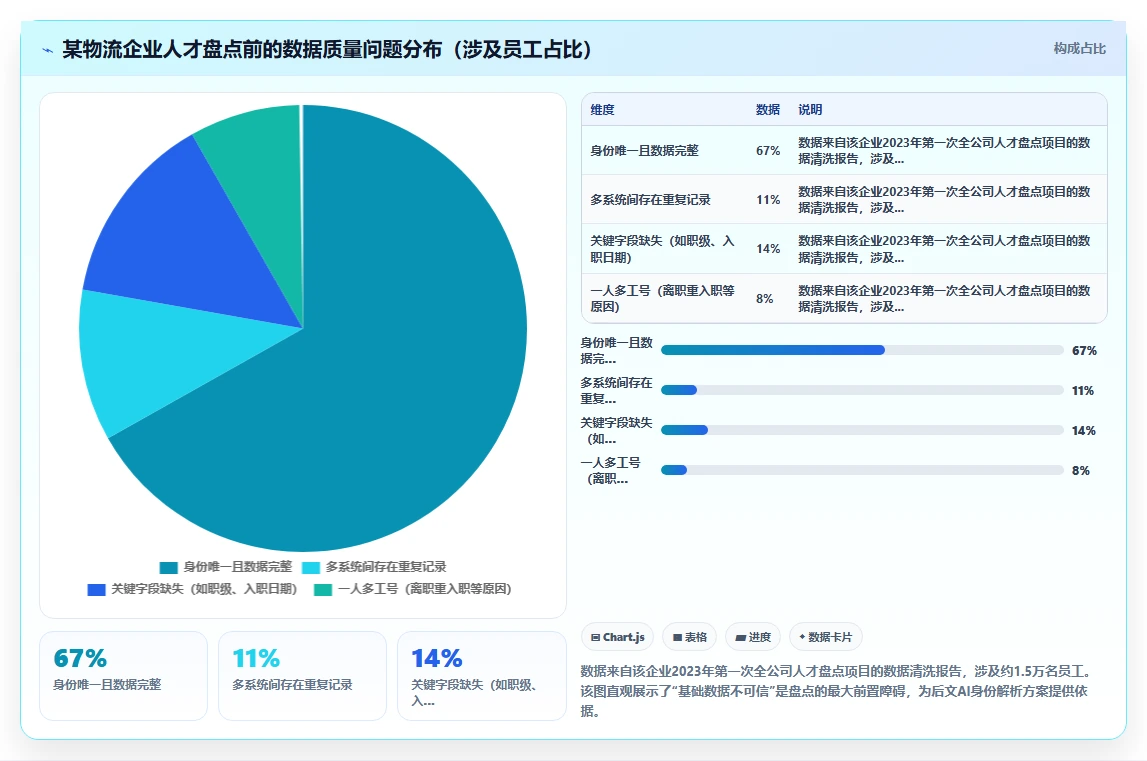Click legend label 身份唯一且数据完整

tap(238, 567)
